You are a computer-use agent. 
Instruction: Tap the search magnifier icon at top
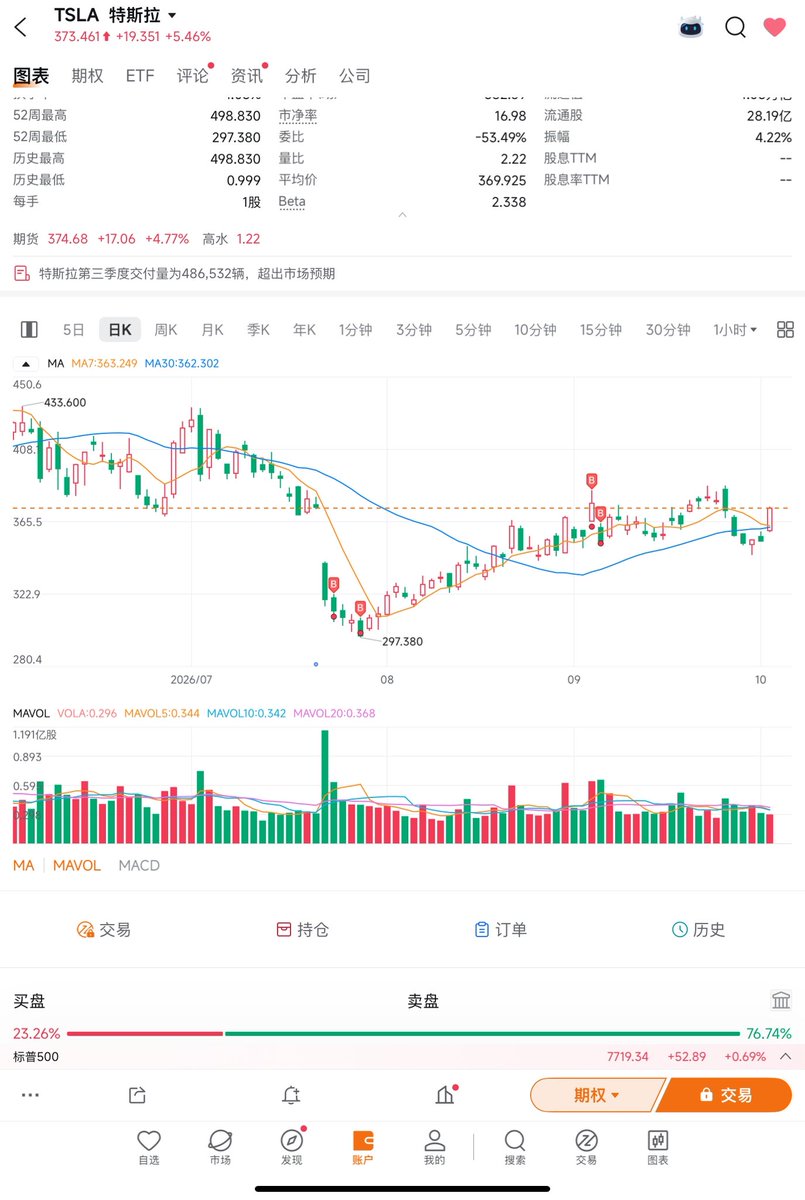(x=735, y=27)
